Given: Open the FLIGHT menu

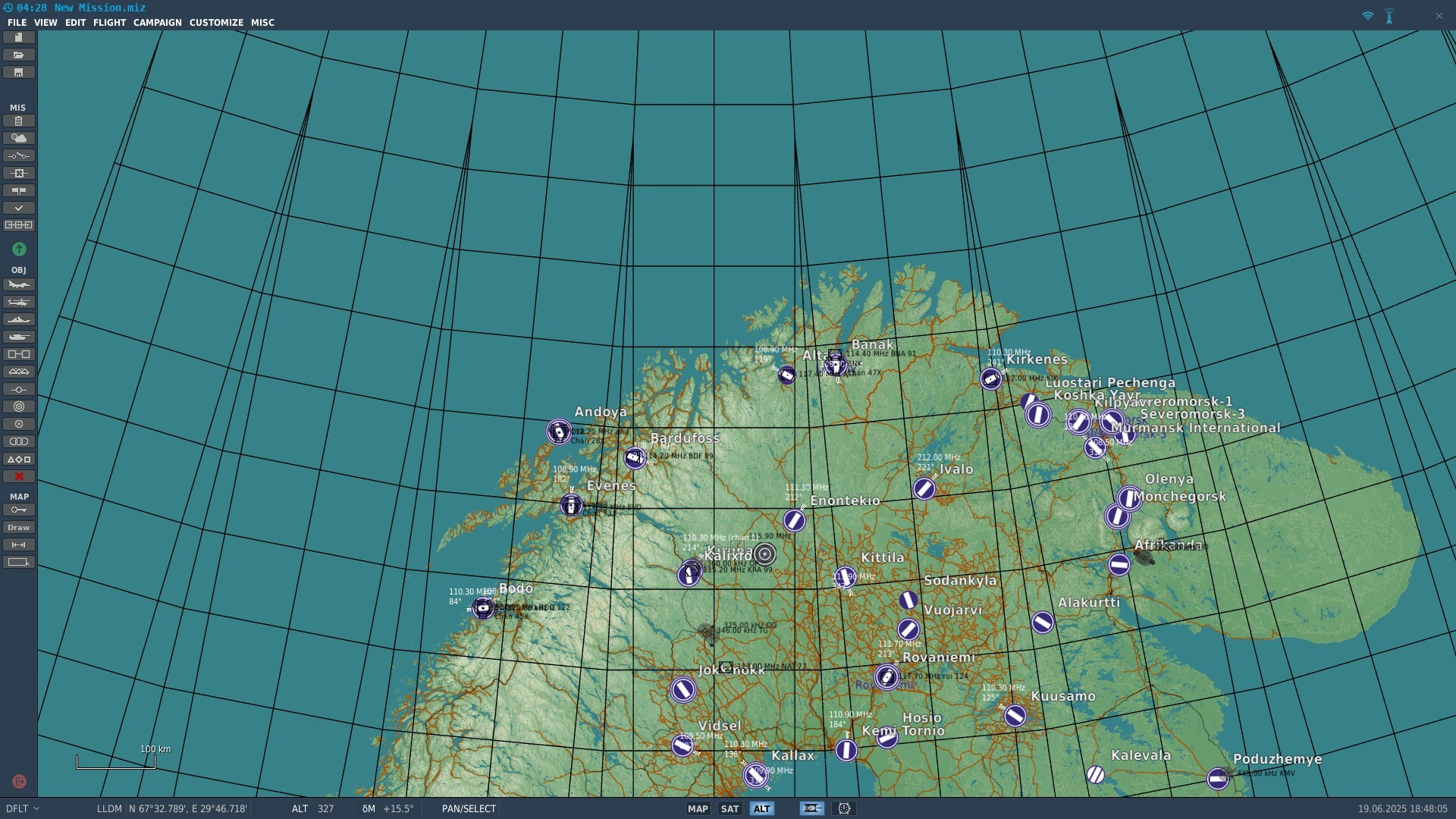Looking at the screenshot, I should [x=109, y=23].
